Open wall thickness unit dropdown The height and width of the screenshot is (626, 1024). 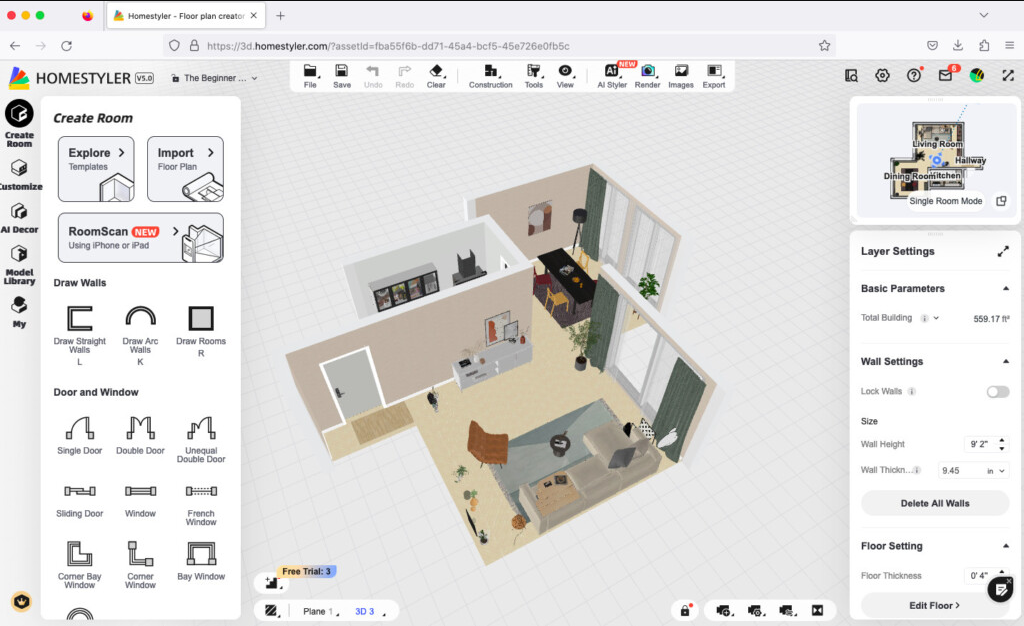(x=996, y=471)
